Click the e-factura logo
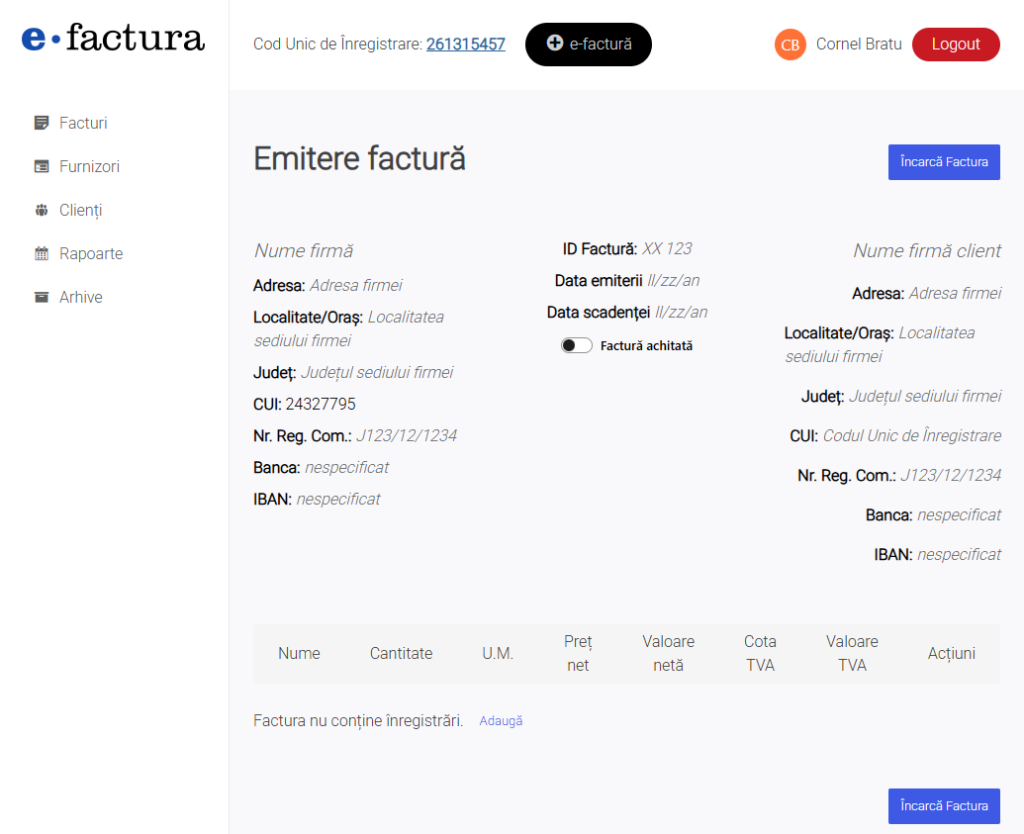Screen dimensions: 1024x834 (113, 39)
